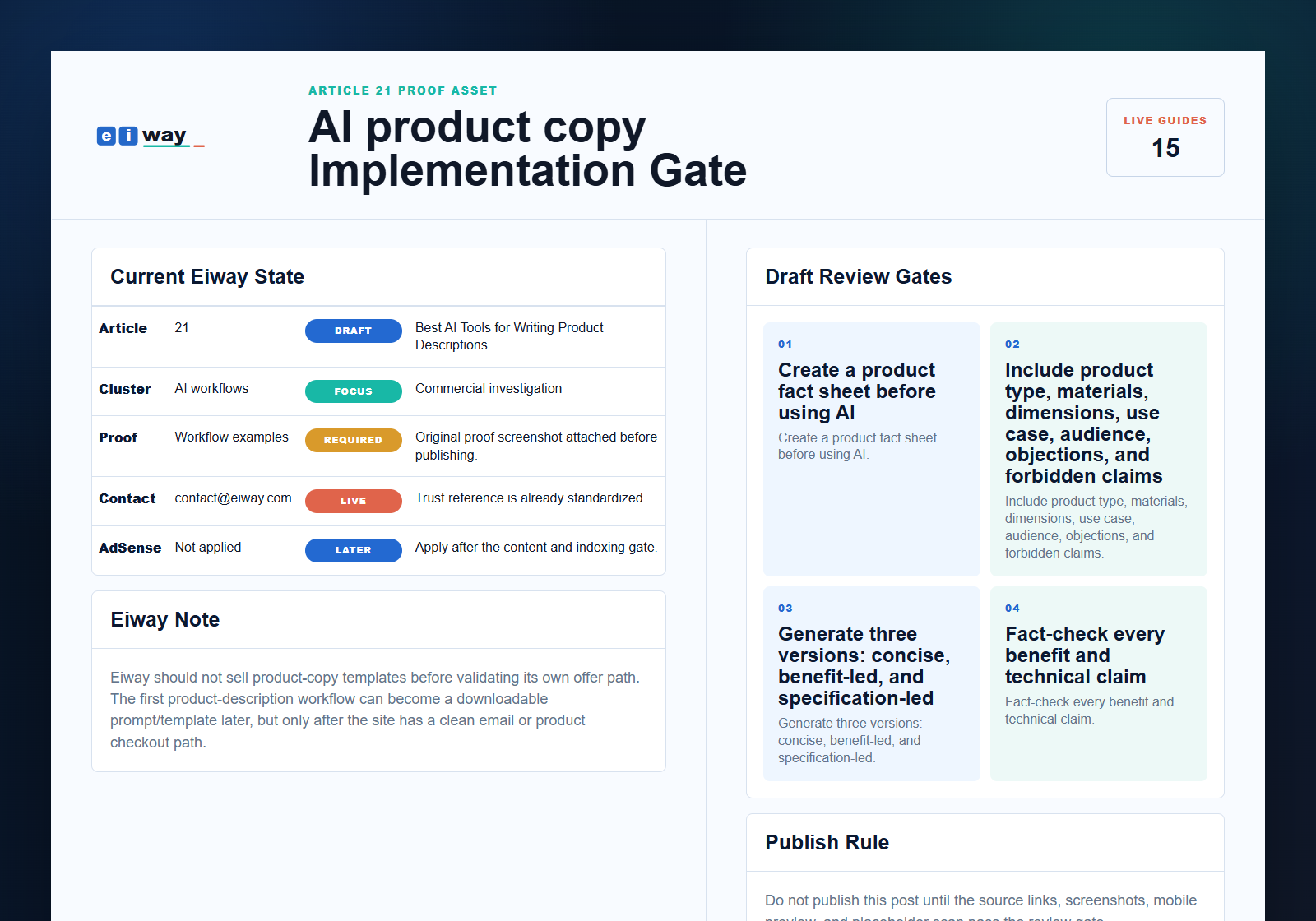Click the 'Cluster' row label

tap(124, 389)
